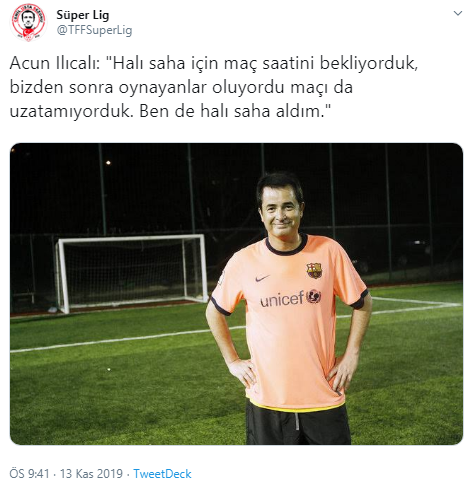Click the white goal post in photo
The height and width of the screenshot is (489, 473).
click(132, 273)
